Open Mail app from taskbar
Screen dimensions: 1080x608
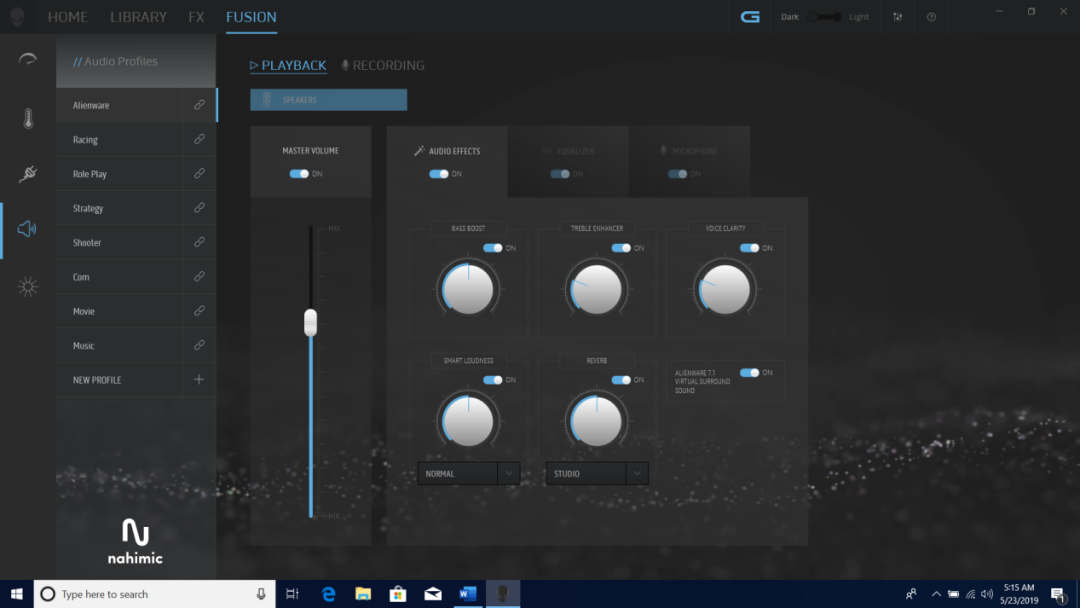pyautogui.click(x=433, y=594)
